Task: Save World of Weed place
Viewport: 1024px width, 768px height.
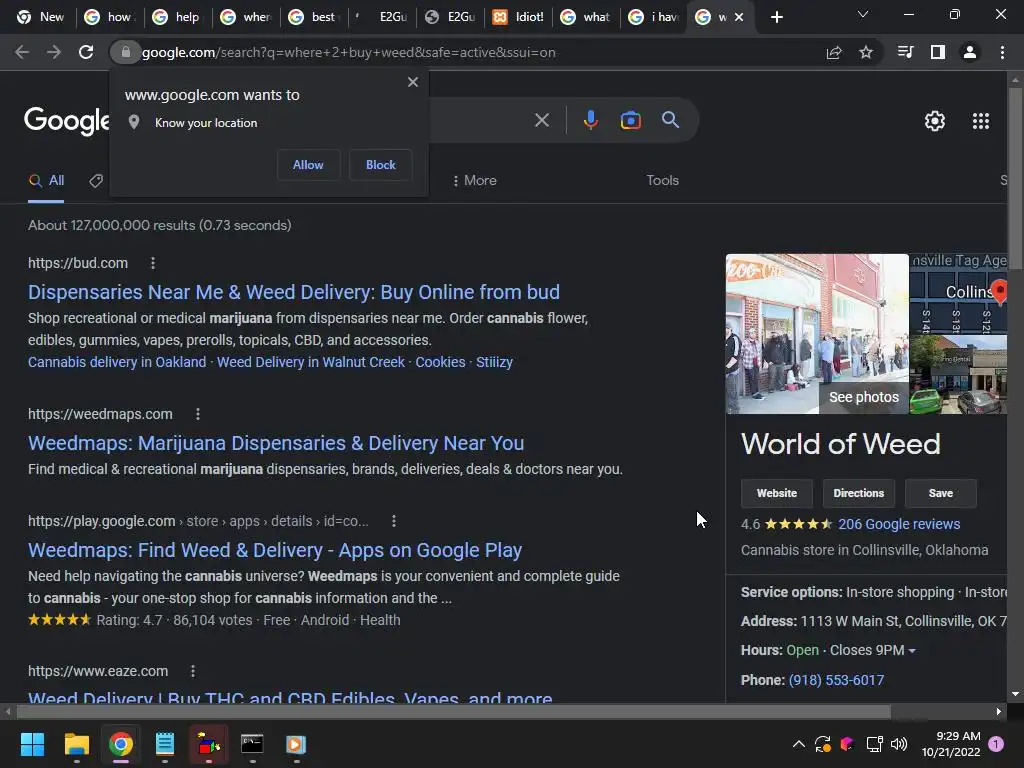Action: pos(940,493)
